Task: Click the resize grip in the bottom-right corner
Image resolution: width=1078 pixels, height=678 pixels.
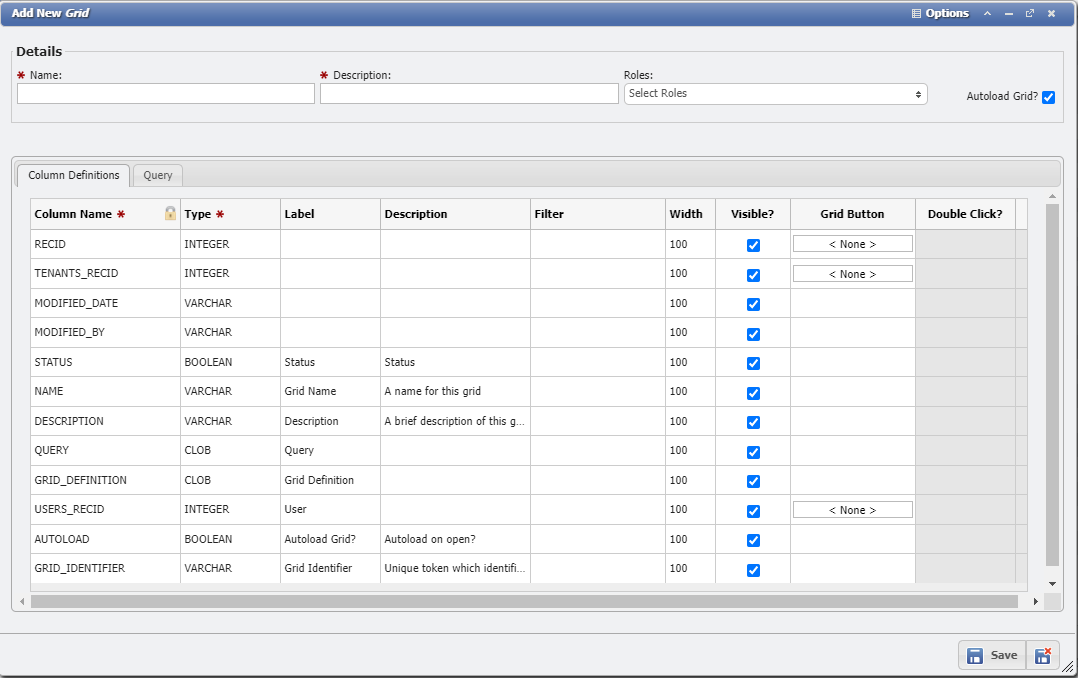Action: point(1068,668)
